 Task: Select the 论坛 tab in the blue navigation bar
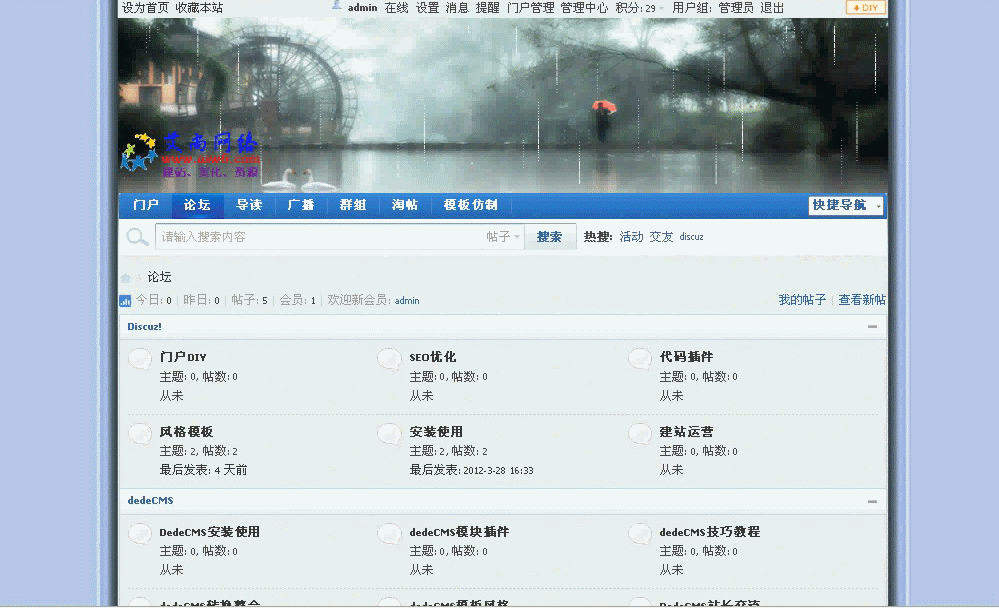pyautogui.click(x=197, y=205)
